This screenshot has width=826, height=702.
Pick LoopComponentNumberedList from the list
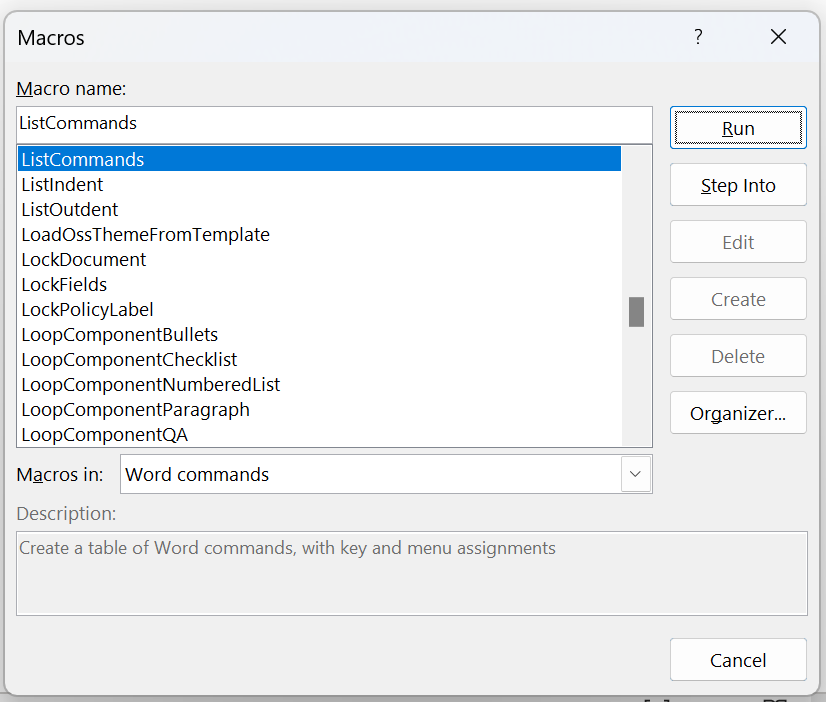[x=319, y=384]
